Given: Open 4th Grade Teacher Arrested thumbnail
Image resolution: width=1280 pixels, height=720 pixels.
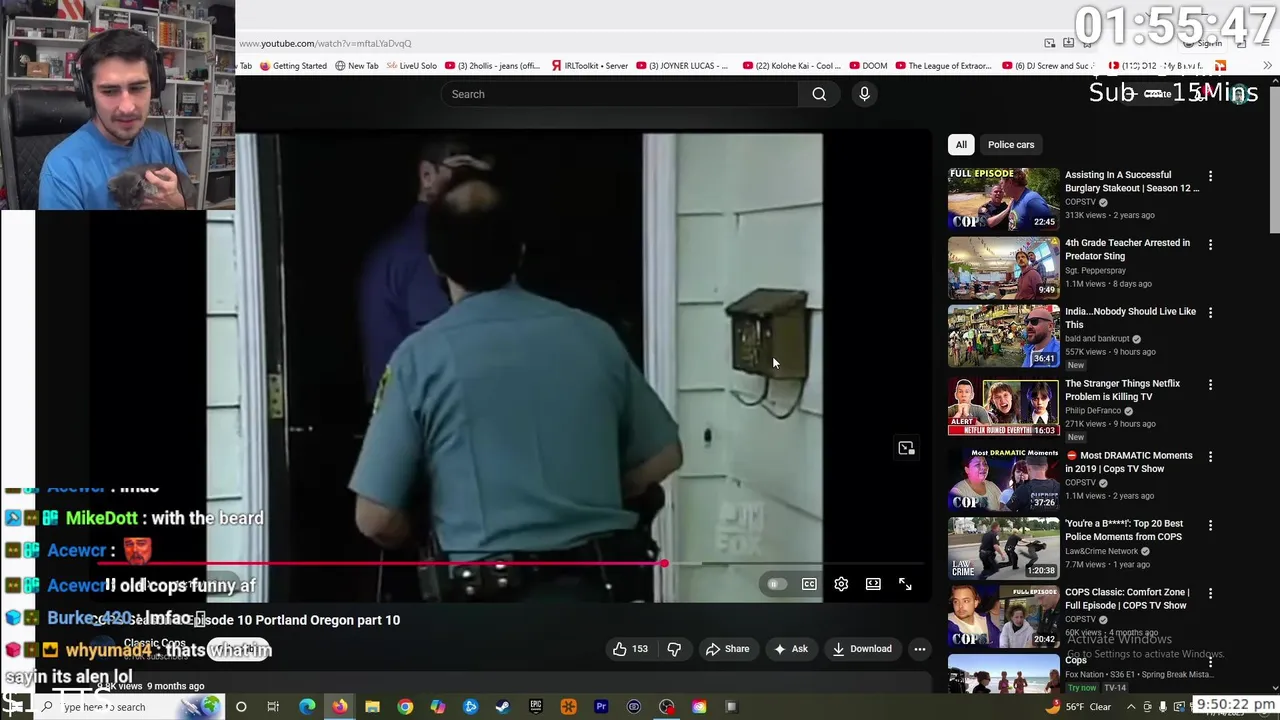Looking at the screenshot, I should [1003, 267].
